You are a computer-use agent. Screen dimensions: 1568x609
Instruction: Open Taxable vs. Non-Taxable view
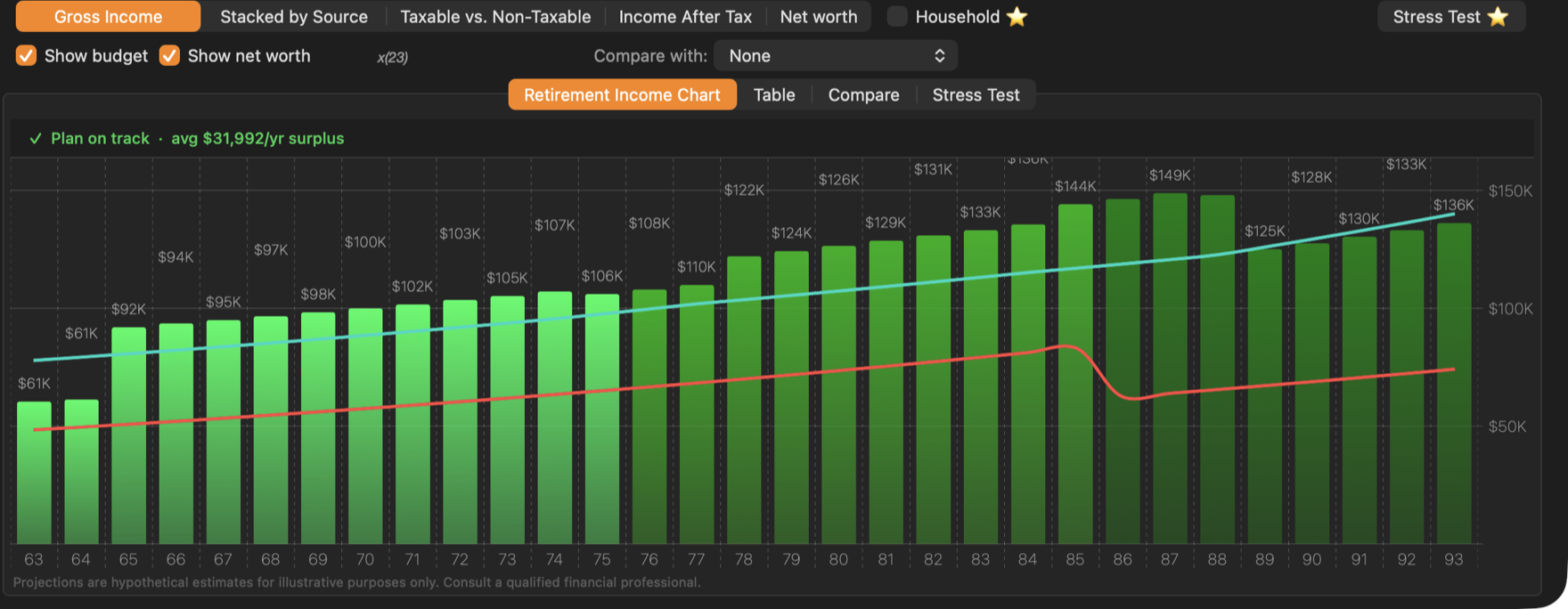[x=495, y=16]
